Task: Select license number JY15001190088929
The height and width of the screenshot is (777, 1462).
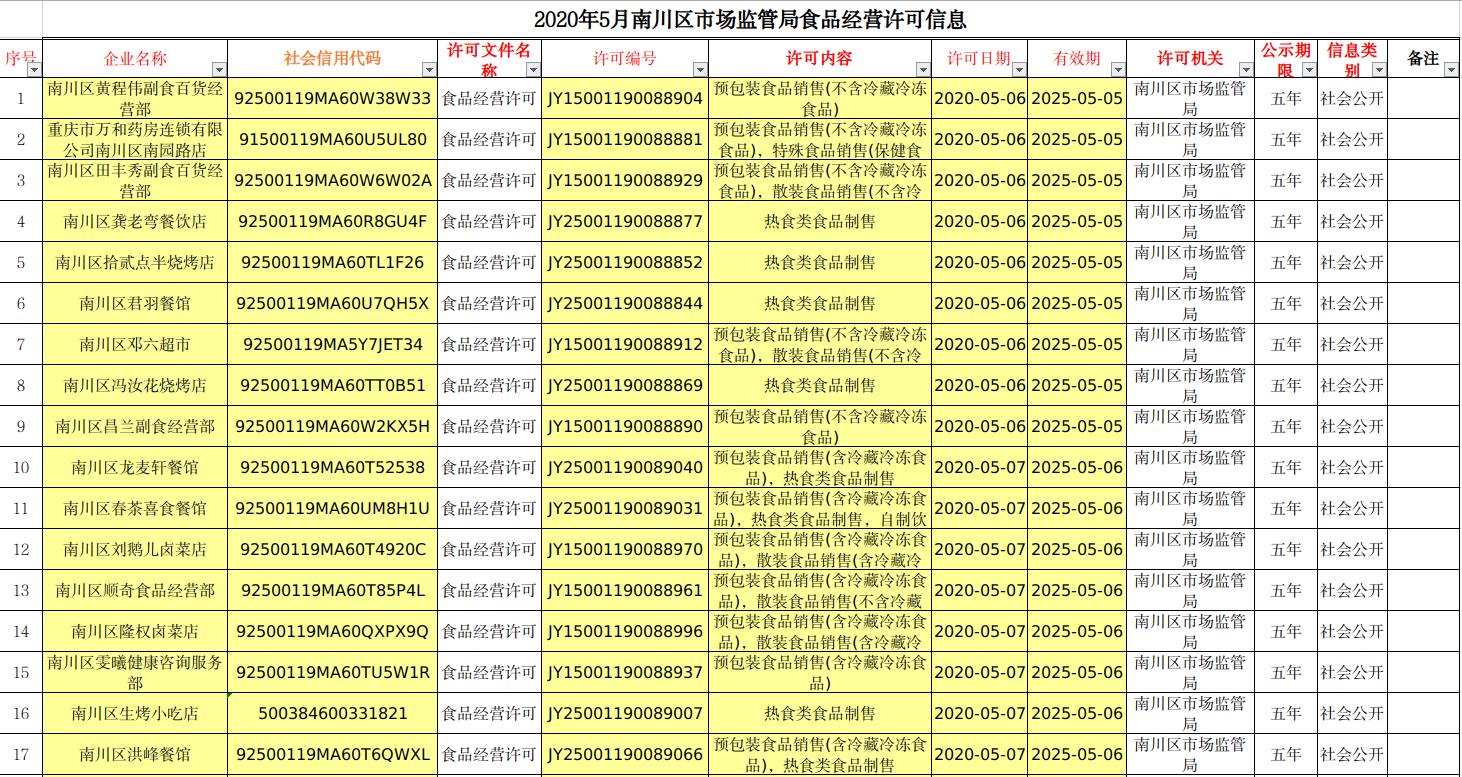Action: tap(625, 180)
